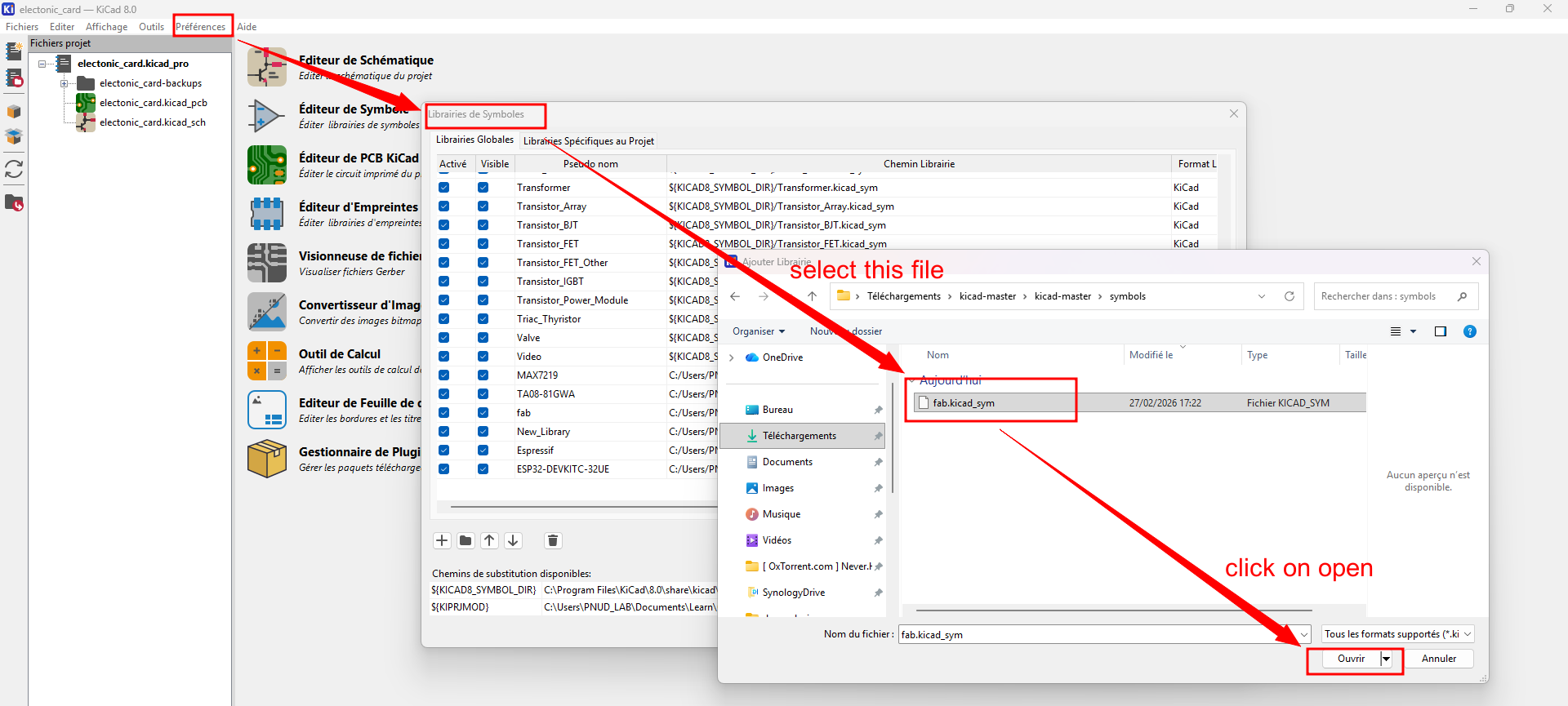The width and height of the screenshot is (1568, 706).
Task: Launch the PCB KiCad editor icon
Action: (x=267, y=165)
